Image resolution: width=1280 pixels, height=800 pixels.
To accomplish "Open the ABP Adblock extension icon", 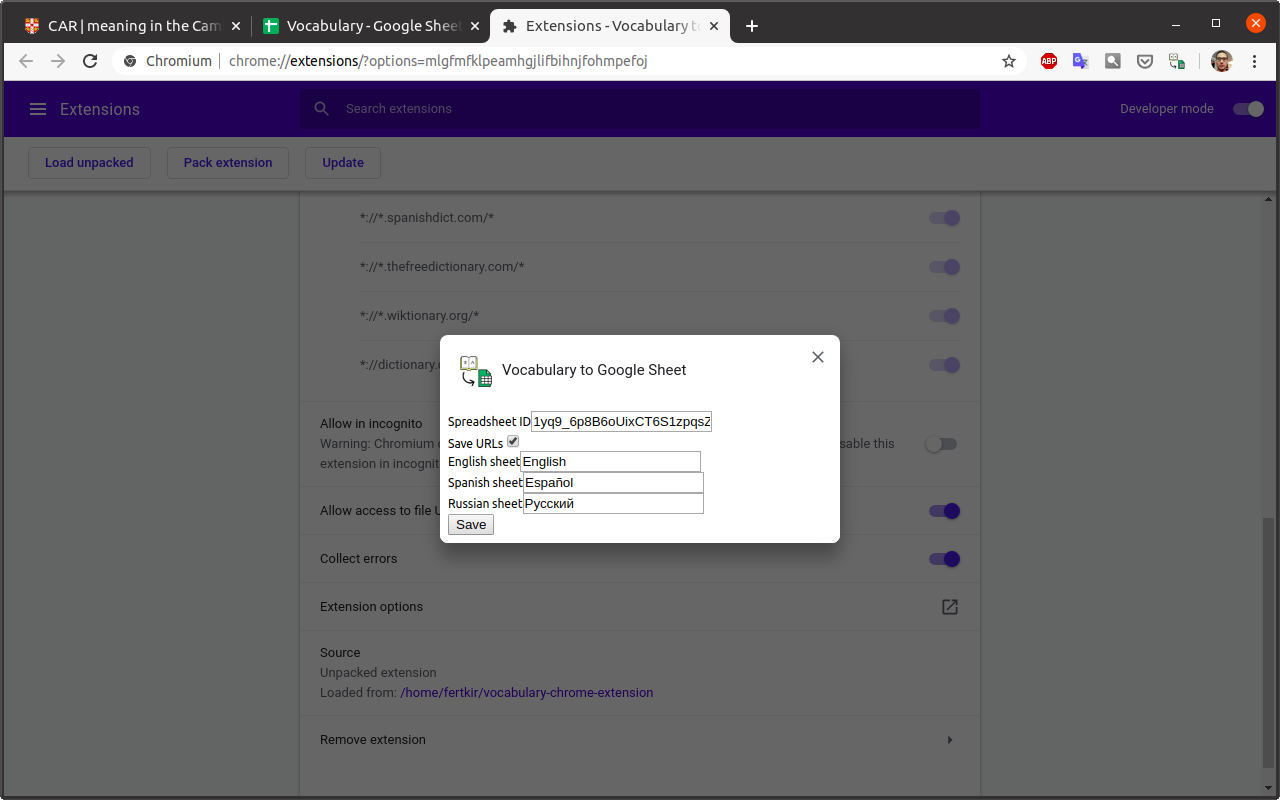I will coord(1048,61).
